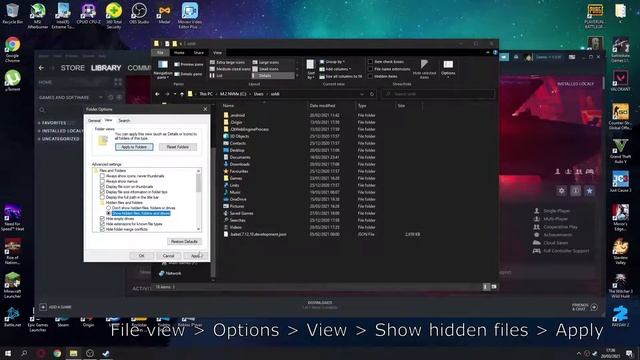Click Steam back arrow
The height and width of the screenshot is (360, 640).
(x=41, y=68)
